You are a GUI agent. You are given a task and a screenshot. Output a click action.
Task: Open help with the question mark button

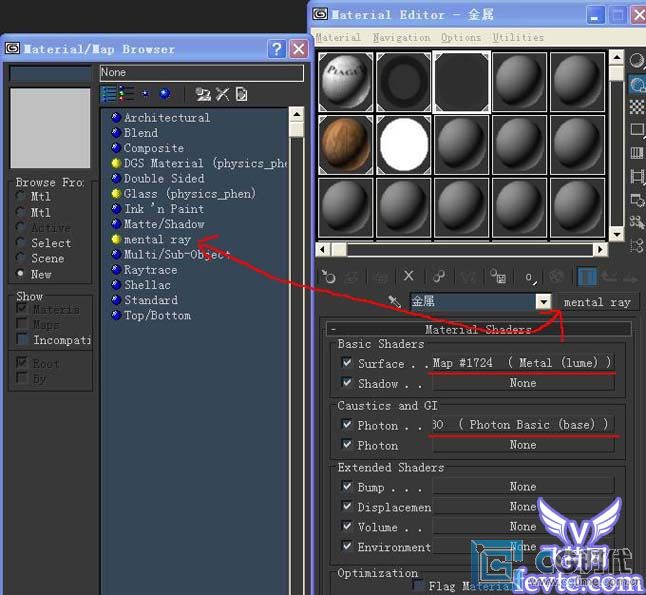[277, 49]
